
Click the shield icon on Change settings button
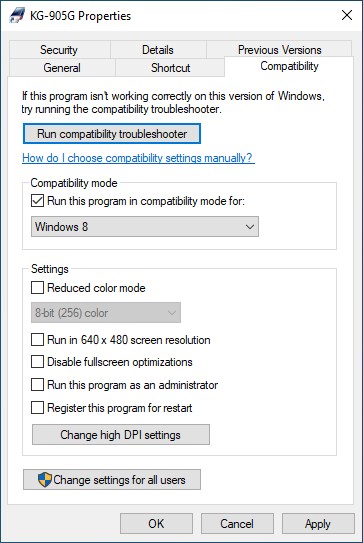(45, 480)
